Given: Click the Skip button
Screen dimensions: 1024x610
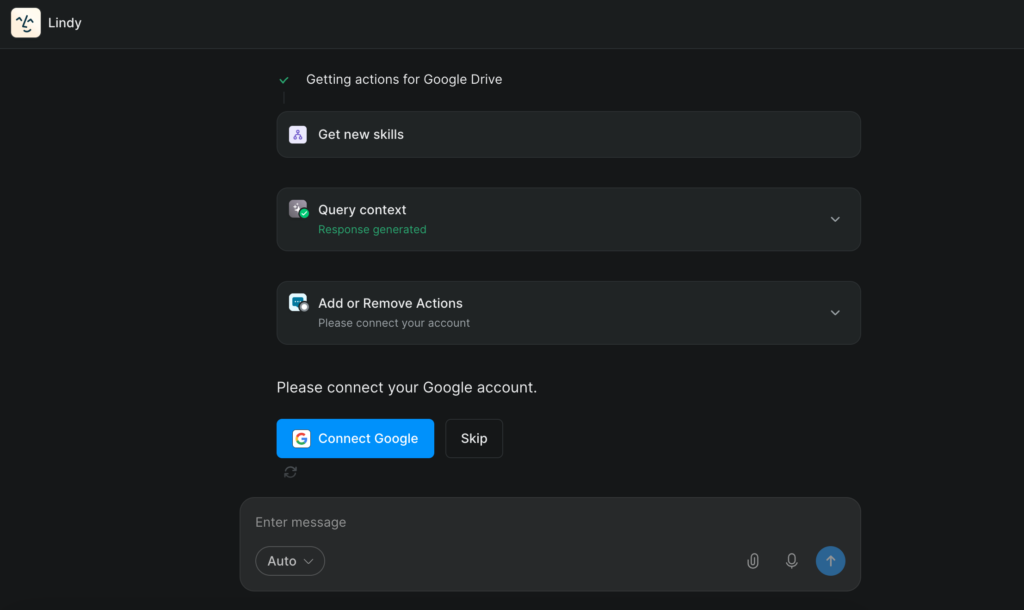Looking at the screenshot, I should [473, 438].
